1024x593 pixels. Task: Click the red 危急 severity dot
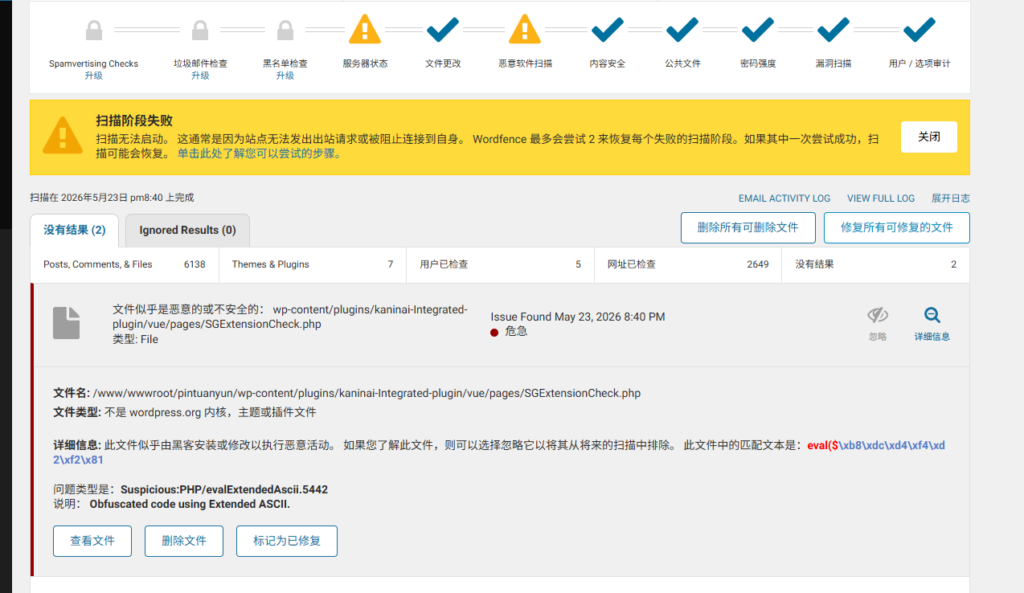pos(494,332)
